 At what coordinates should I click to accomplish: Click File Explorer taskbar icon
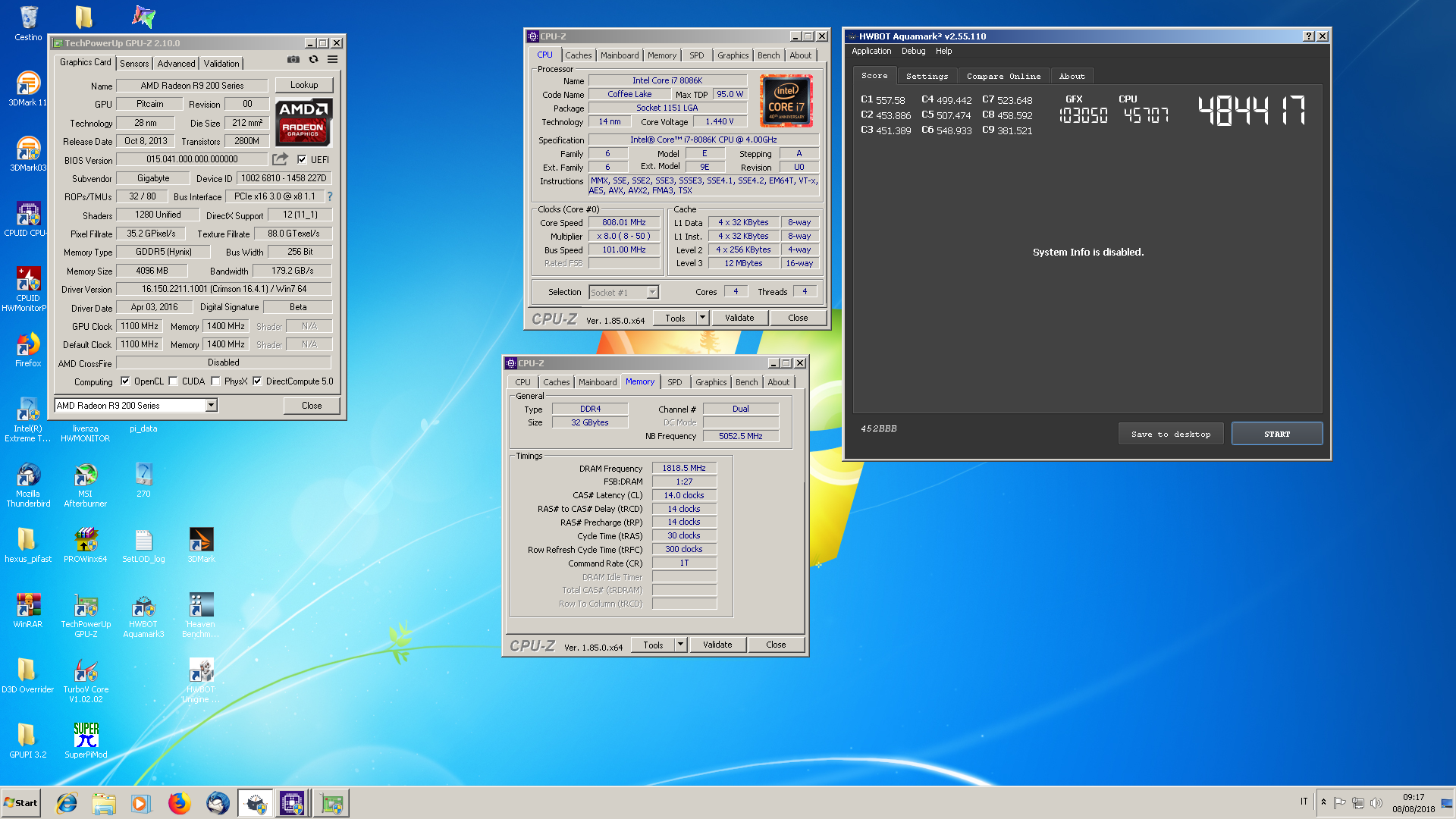pyautogui.click(x=104, y=803)
